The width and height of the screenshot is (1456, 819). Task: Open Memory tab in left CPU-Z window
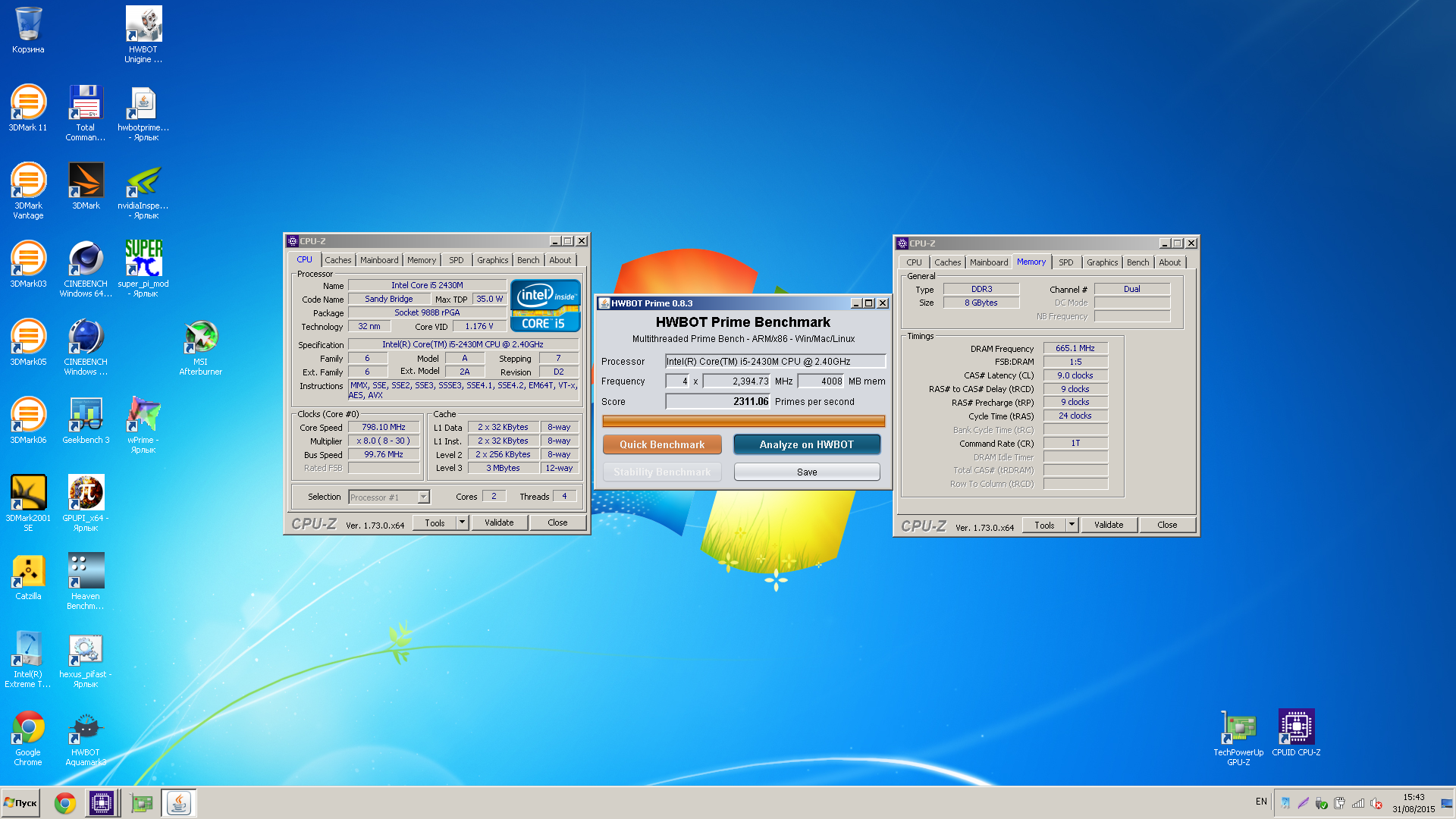422,260
